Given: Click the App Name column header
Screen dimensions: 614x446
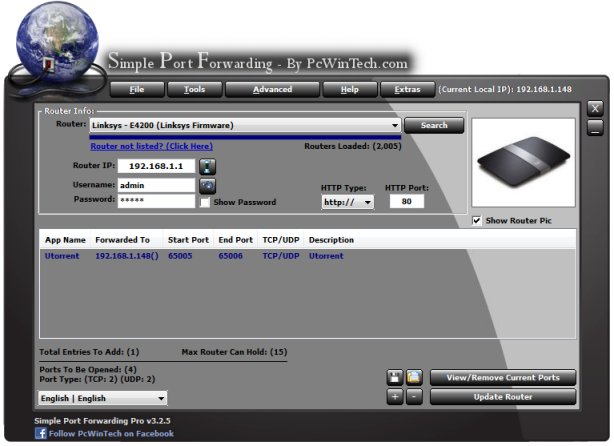Looking at the screenshot, I should pyautogui.click(x=65, y=240).
